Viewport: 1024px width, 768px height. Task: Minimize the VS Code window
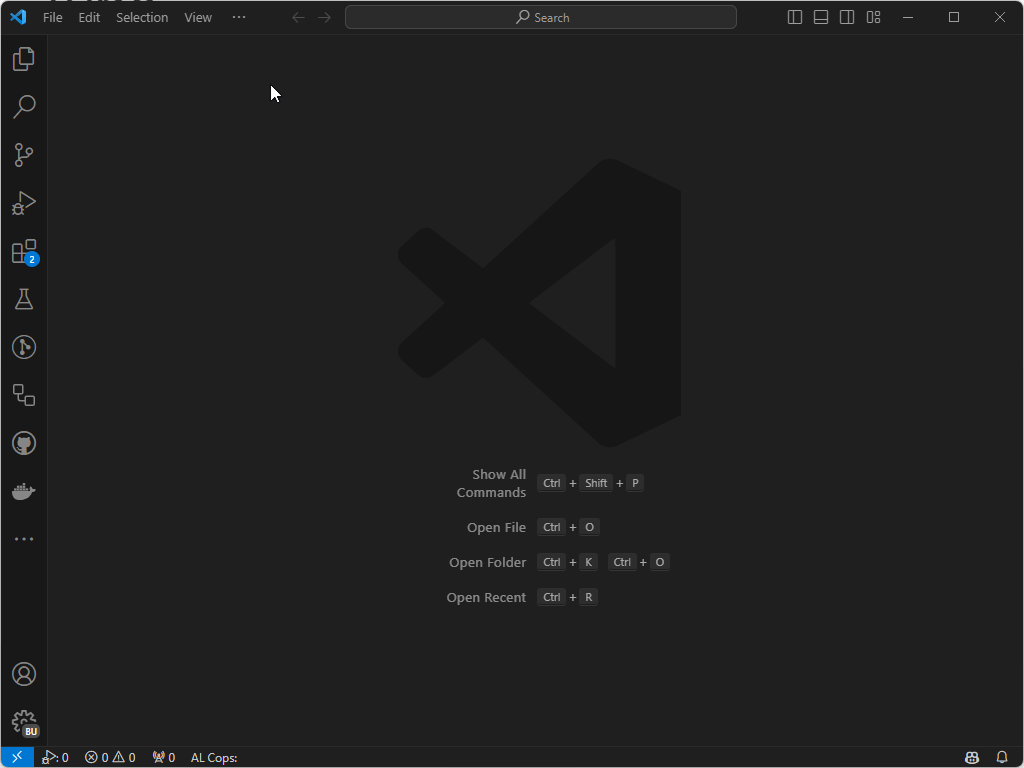point(908,18)
